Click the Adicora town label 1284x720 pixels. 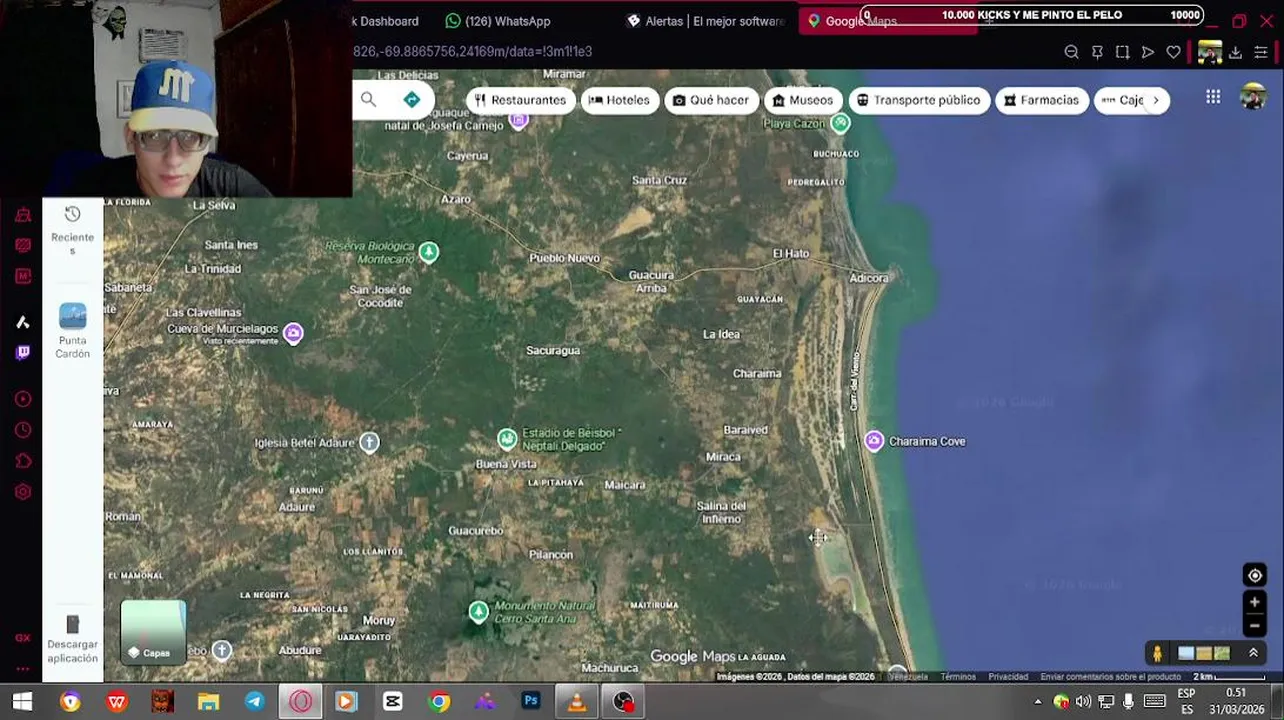[868, 278]
